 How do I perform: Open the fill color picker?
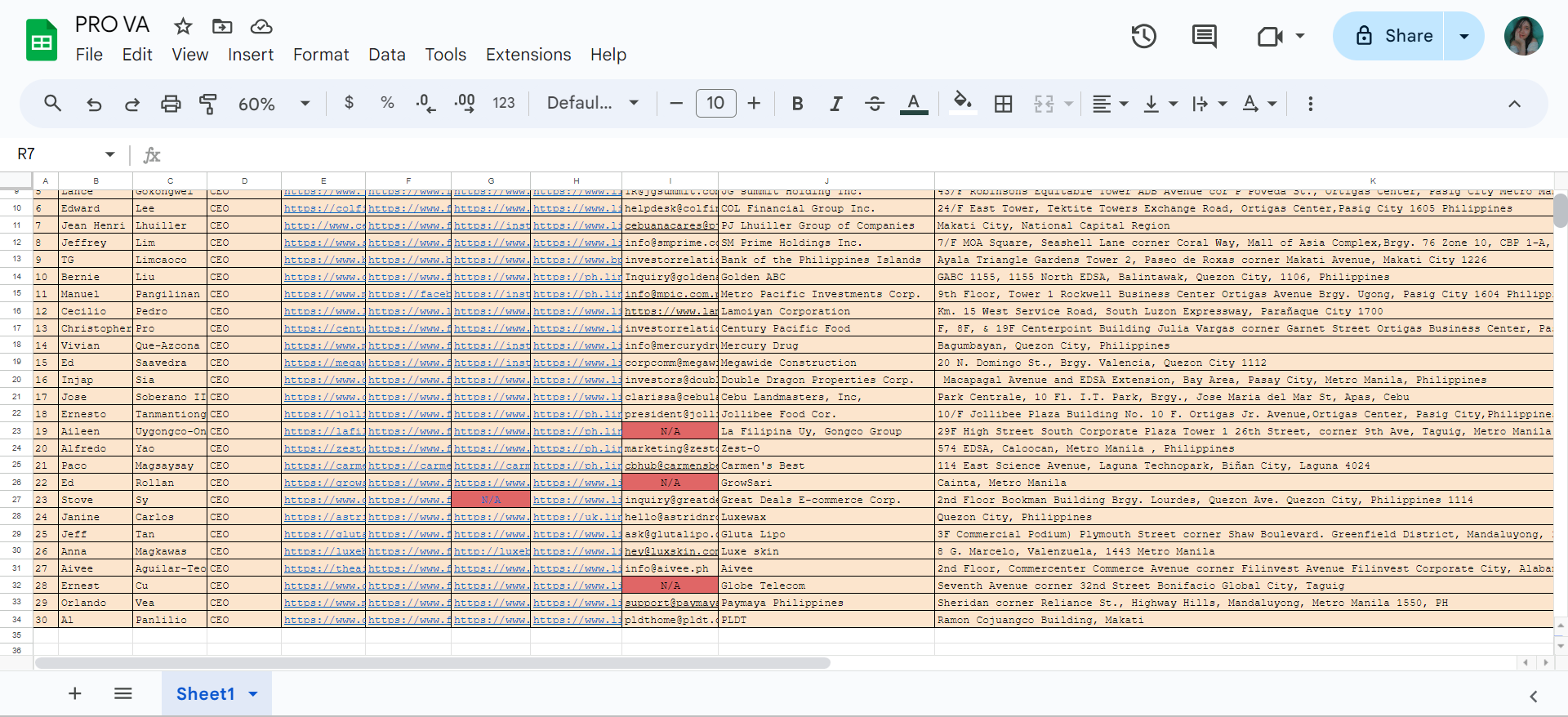963,103
